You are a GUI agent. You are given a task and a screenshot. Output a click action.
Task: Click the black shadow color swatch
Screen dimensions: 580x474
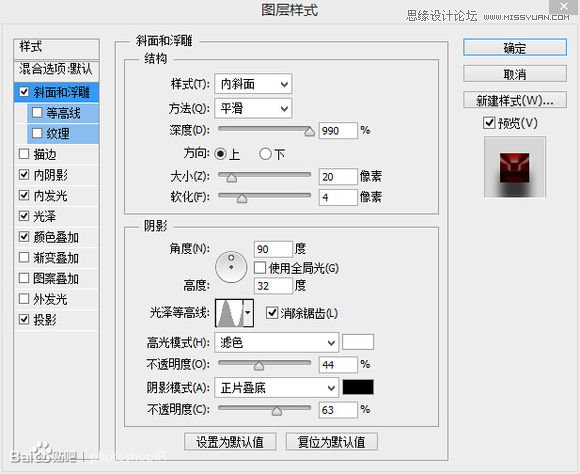(358, 387)
